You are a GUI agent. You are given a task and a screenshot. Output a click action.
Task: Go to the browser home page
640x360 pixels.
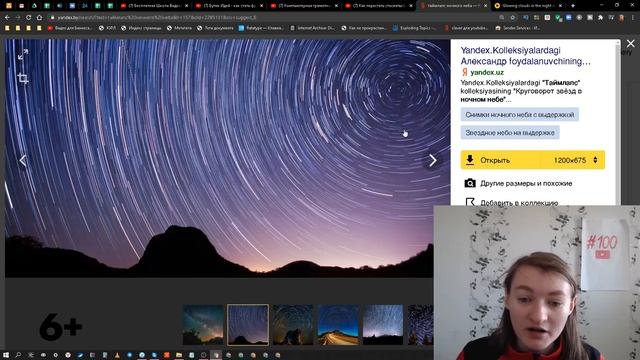[x=39, y=18]
